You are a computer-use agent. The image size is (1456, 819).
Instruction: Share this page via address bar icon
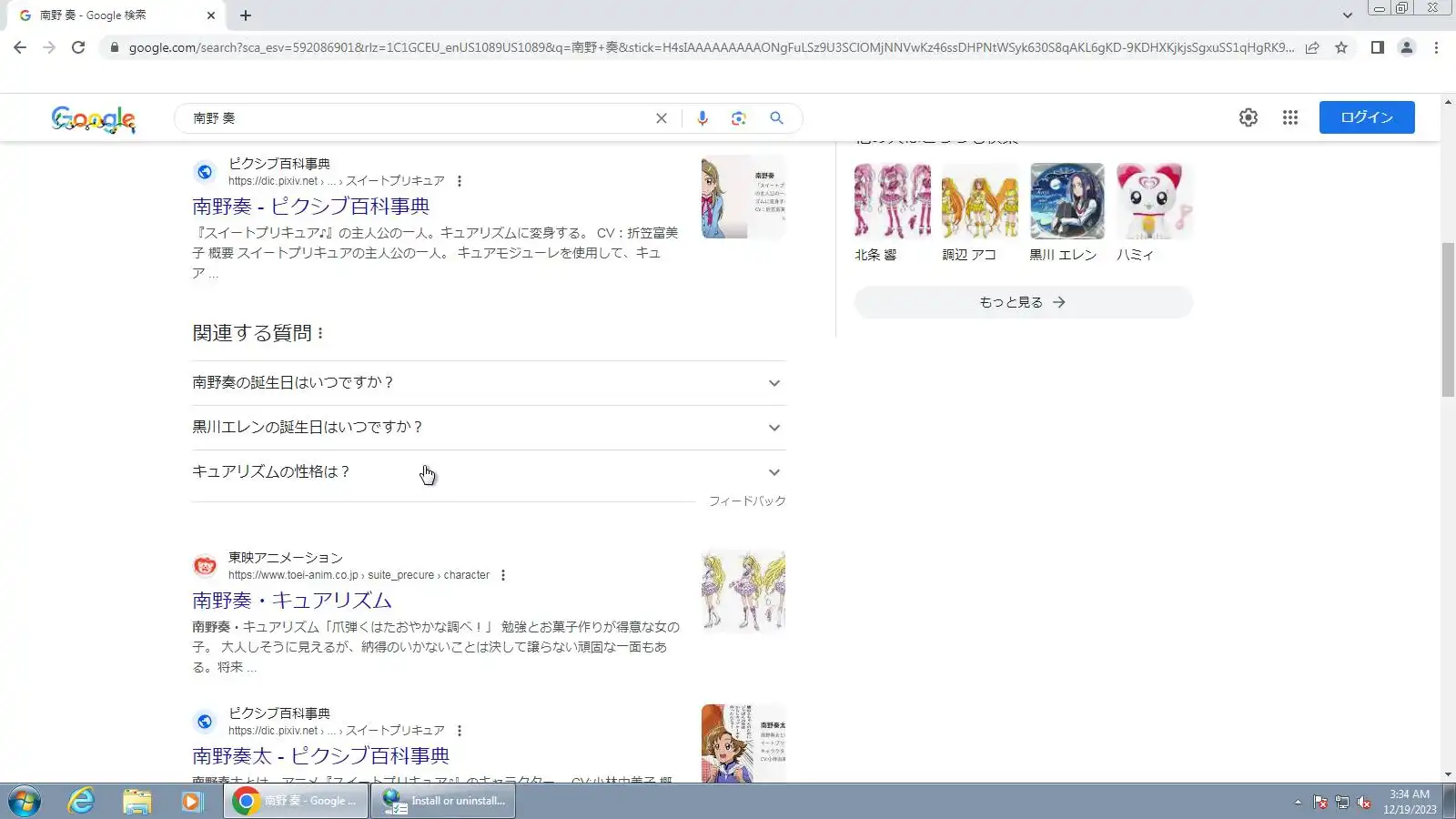(1312, 47)
